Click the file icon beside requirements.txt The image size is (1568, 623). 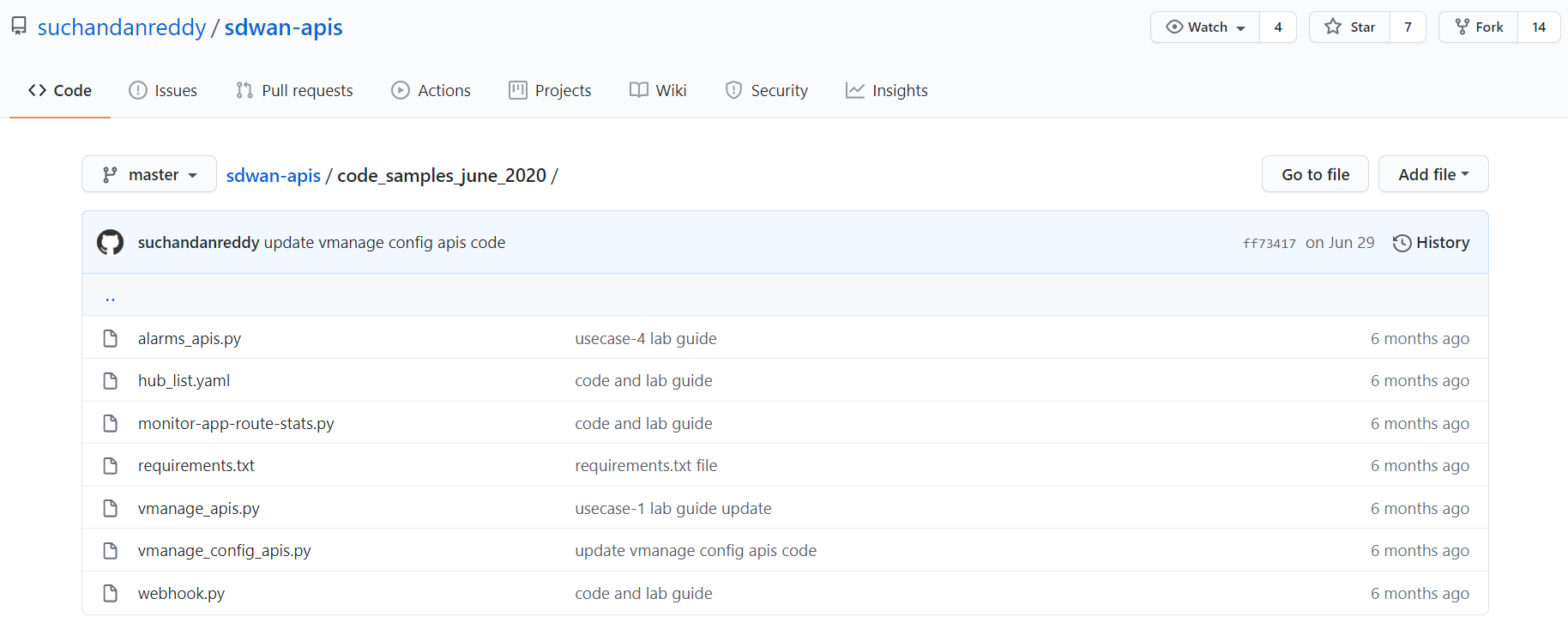110,465
